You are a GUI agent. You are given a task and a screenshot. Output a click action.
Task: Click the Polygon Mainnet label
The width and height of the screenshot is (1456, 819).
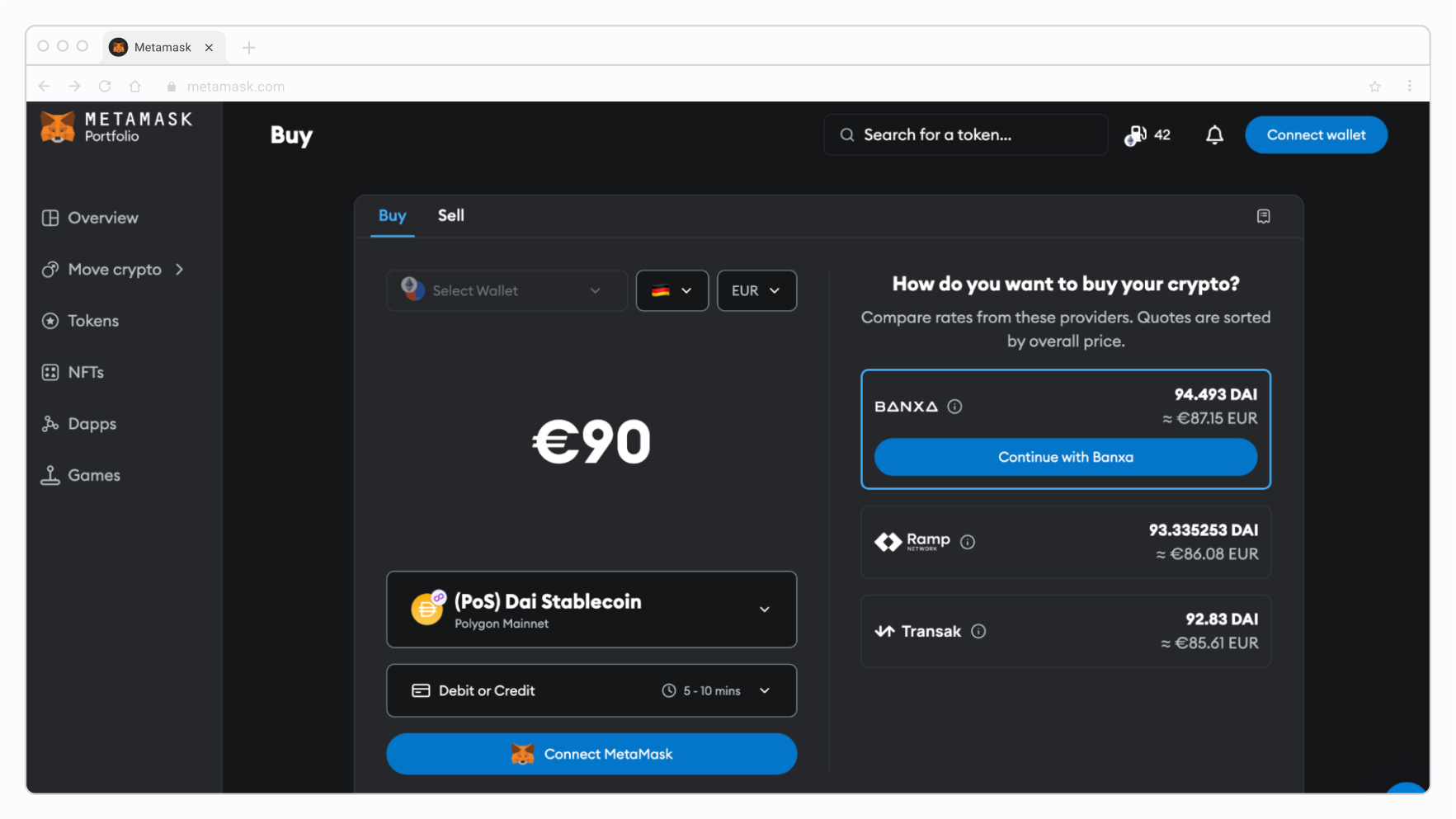click(502, 624)
